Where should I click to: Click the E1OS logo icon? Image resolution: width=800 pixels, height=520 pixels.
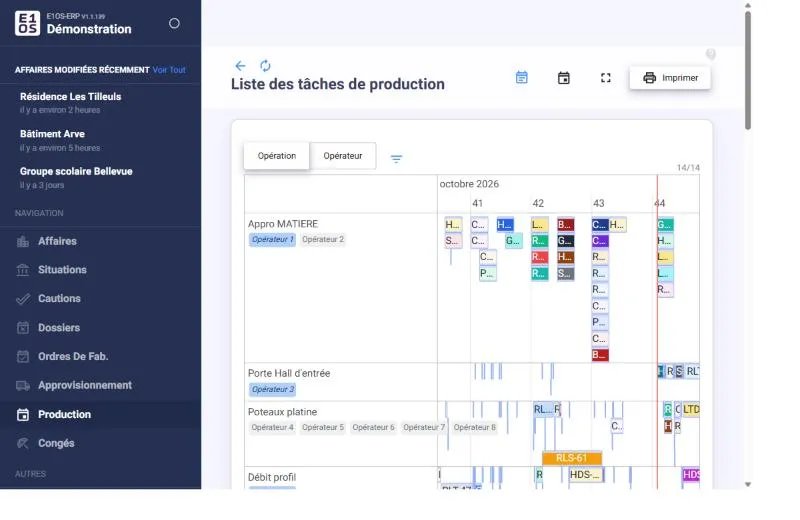(x=27, y=23)
